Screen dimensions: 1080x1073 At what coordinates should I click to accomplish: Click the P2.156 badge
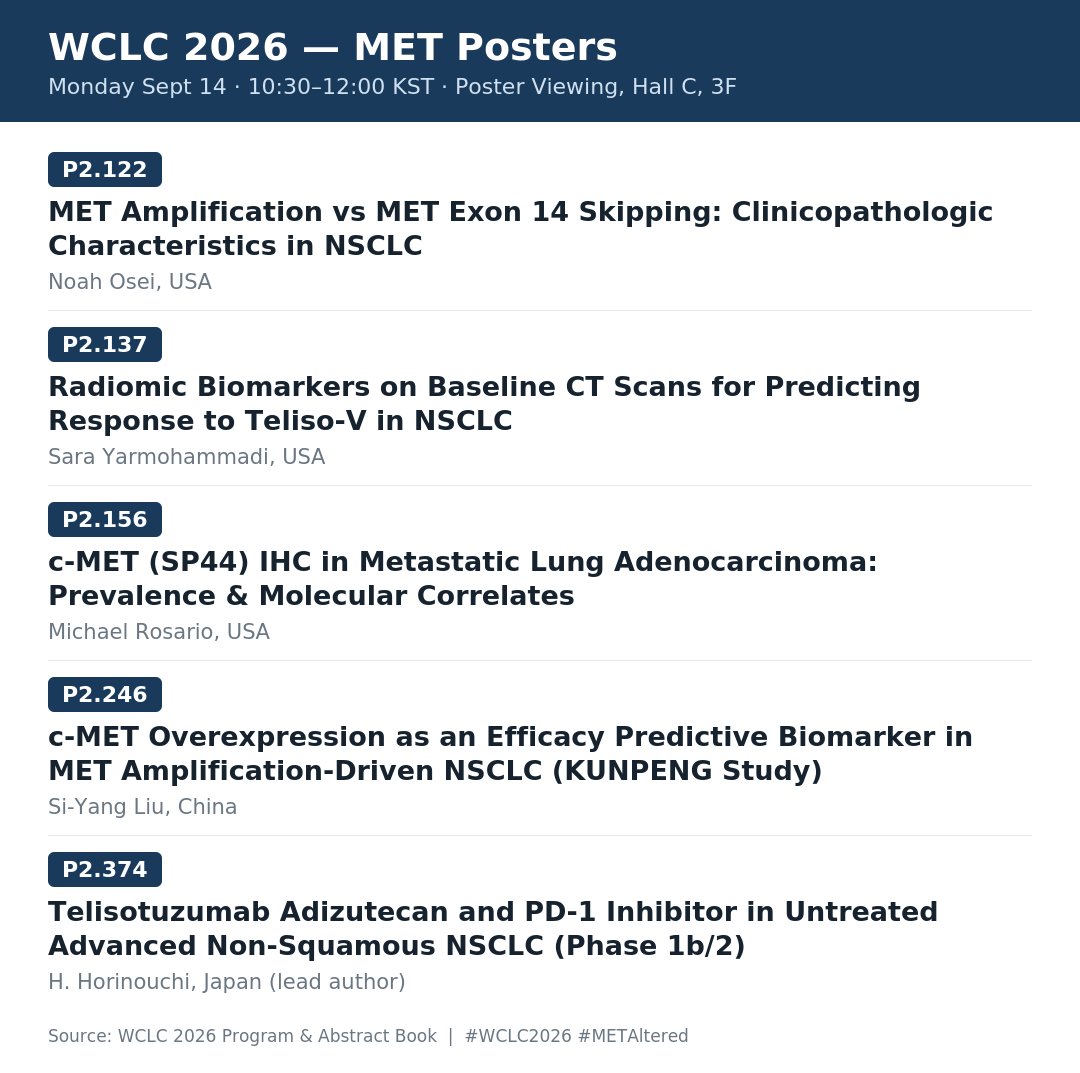click(x=105, y=519)
